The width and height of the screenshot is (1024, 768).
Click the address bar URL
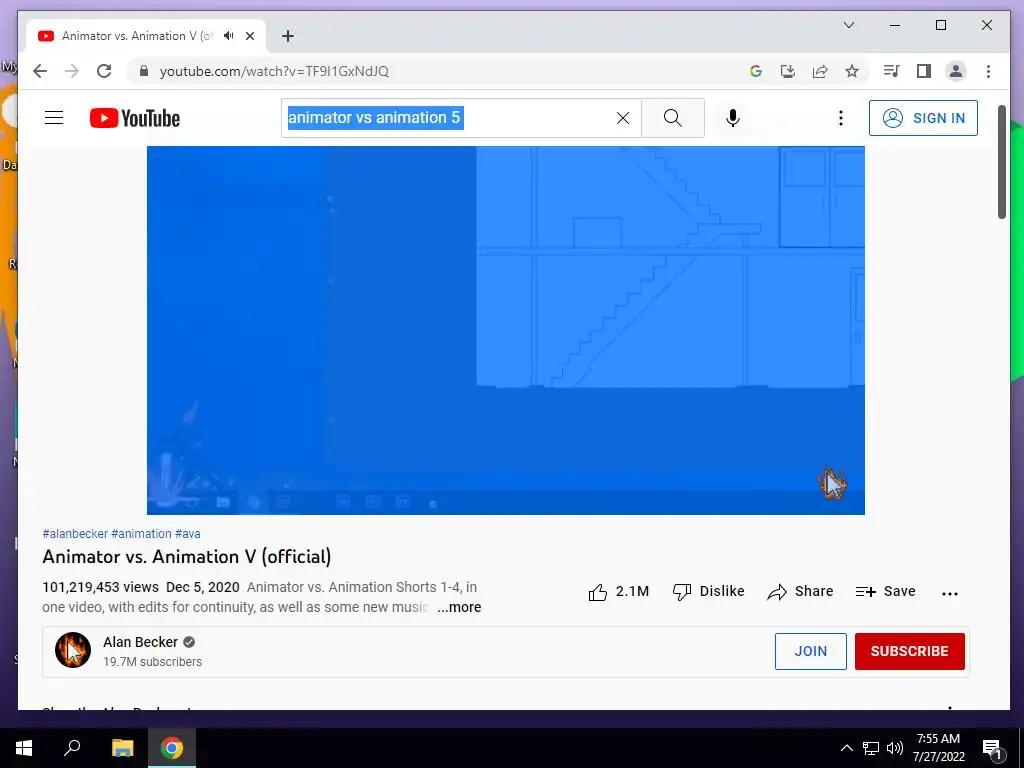pos(274,71)
